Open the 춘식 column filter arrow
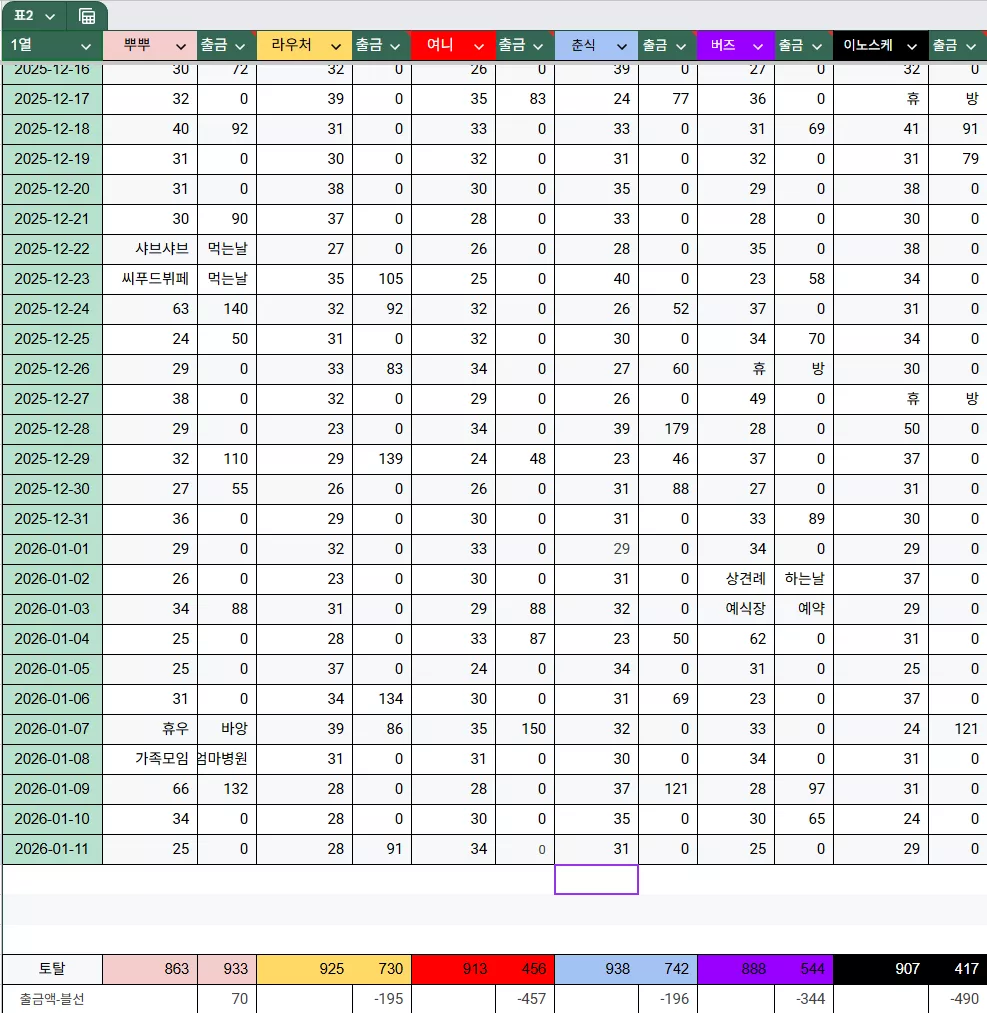Screen dimensions: 987x1013 (x=621, y=47)
